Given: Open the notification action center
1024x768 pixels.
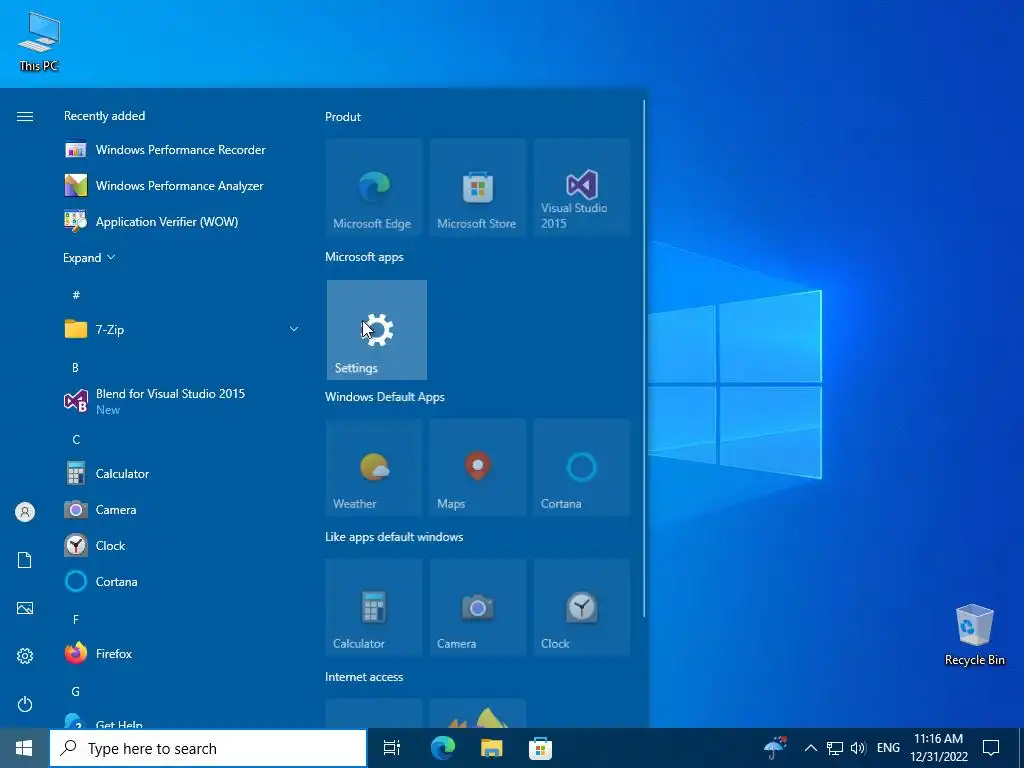Looking at the screenshot, I should pos(991,748).
